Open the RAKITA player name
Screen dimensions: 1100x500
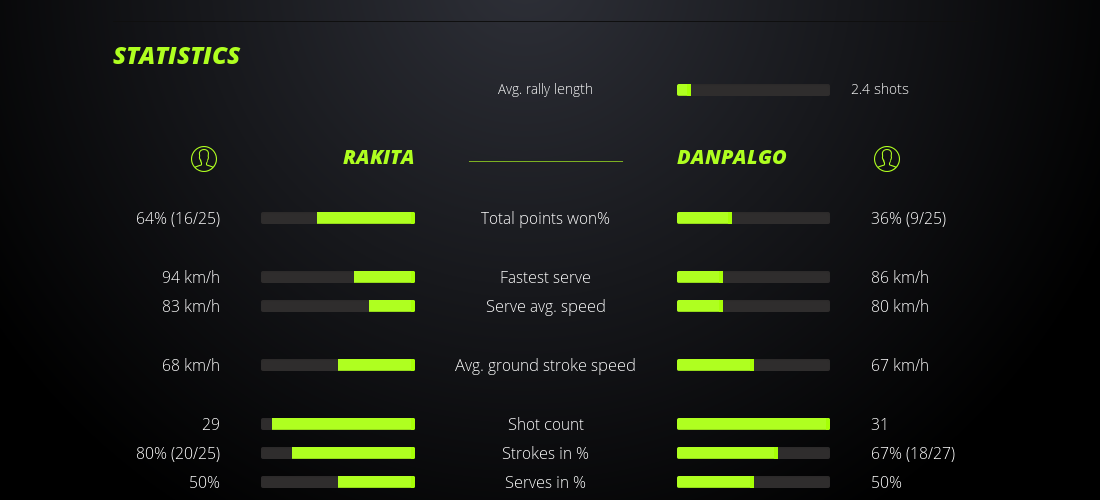[378, 157]
